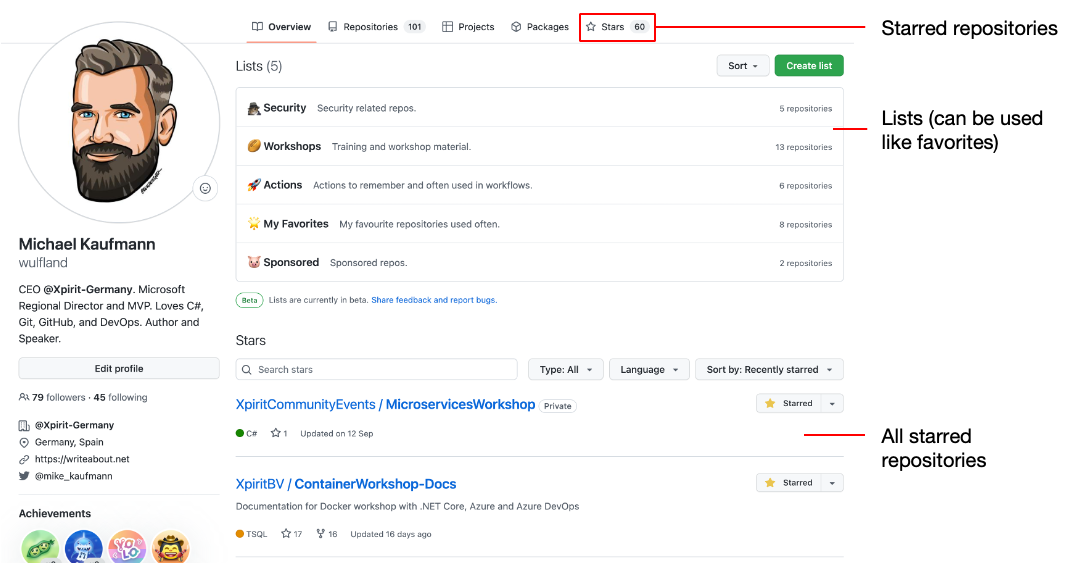Image resolution: width=1092 pixels, height=564 pixels.
Task: Open the Overview tab
Action: click(x=281, y=27)
